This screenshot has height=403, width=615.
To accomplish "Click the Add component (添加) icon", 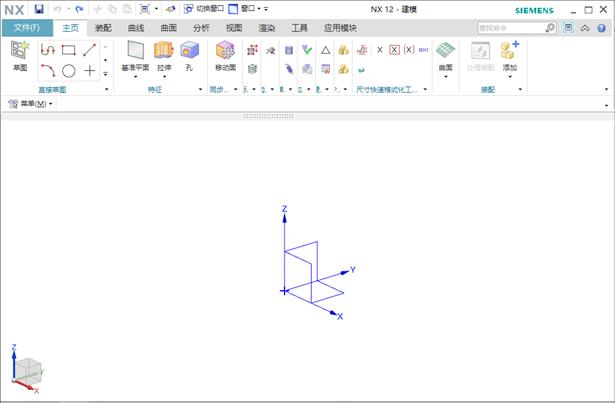I will point(510,51).
